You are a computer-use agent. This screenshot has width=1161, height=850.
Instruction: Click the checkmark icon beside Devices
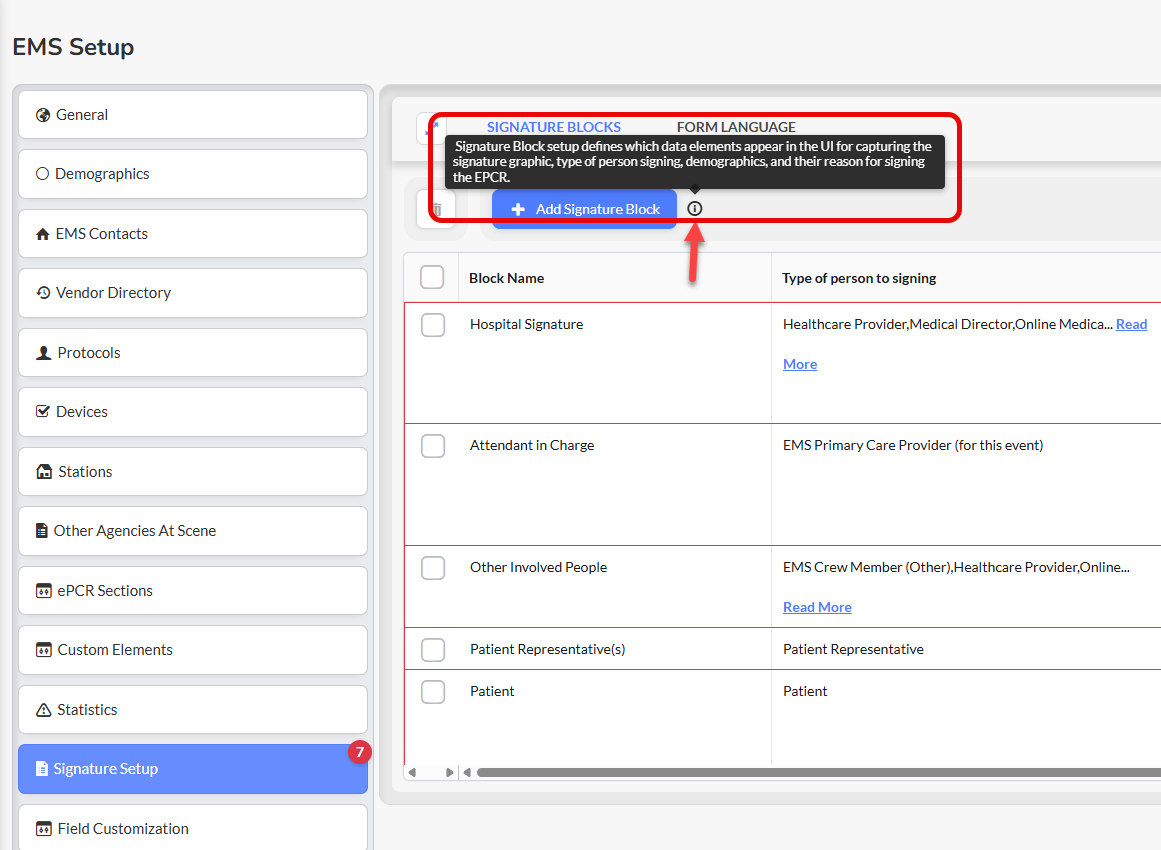[43, 411]
